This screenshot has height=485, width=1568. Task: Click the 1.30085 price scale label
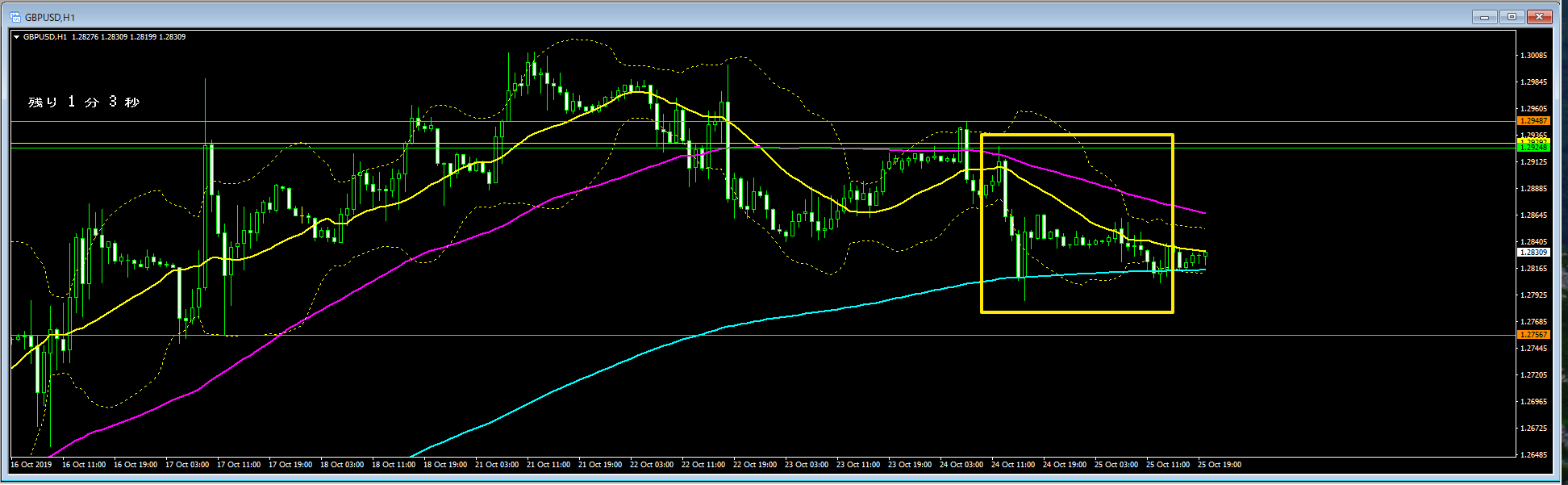[x=1534, y=56]
